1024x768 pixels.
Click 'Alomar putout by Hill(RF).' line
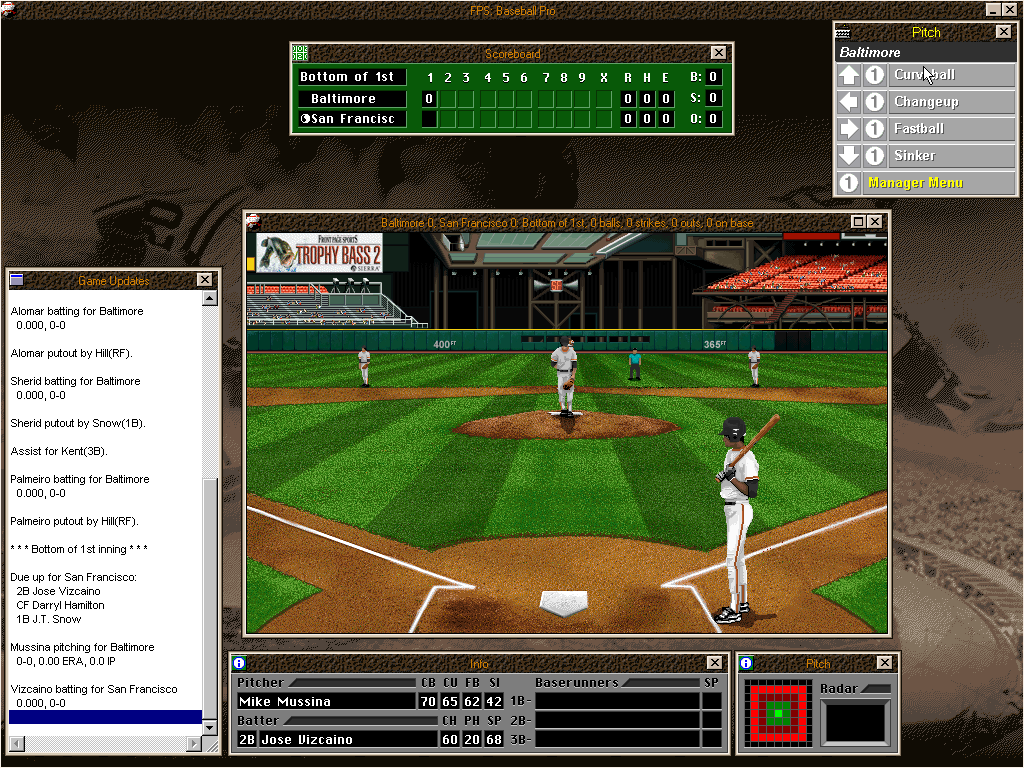pyautogui.click(x=72, y=353)
